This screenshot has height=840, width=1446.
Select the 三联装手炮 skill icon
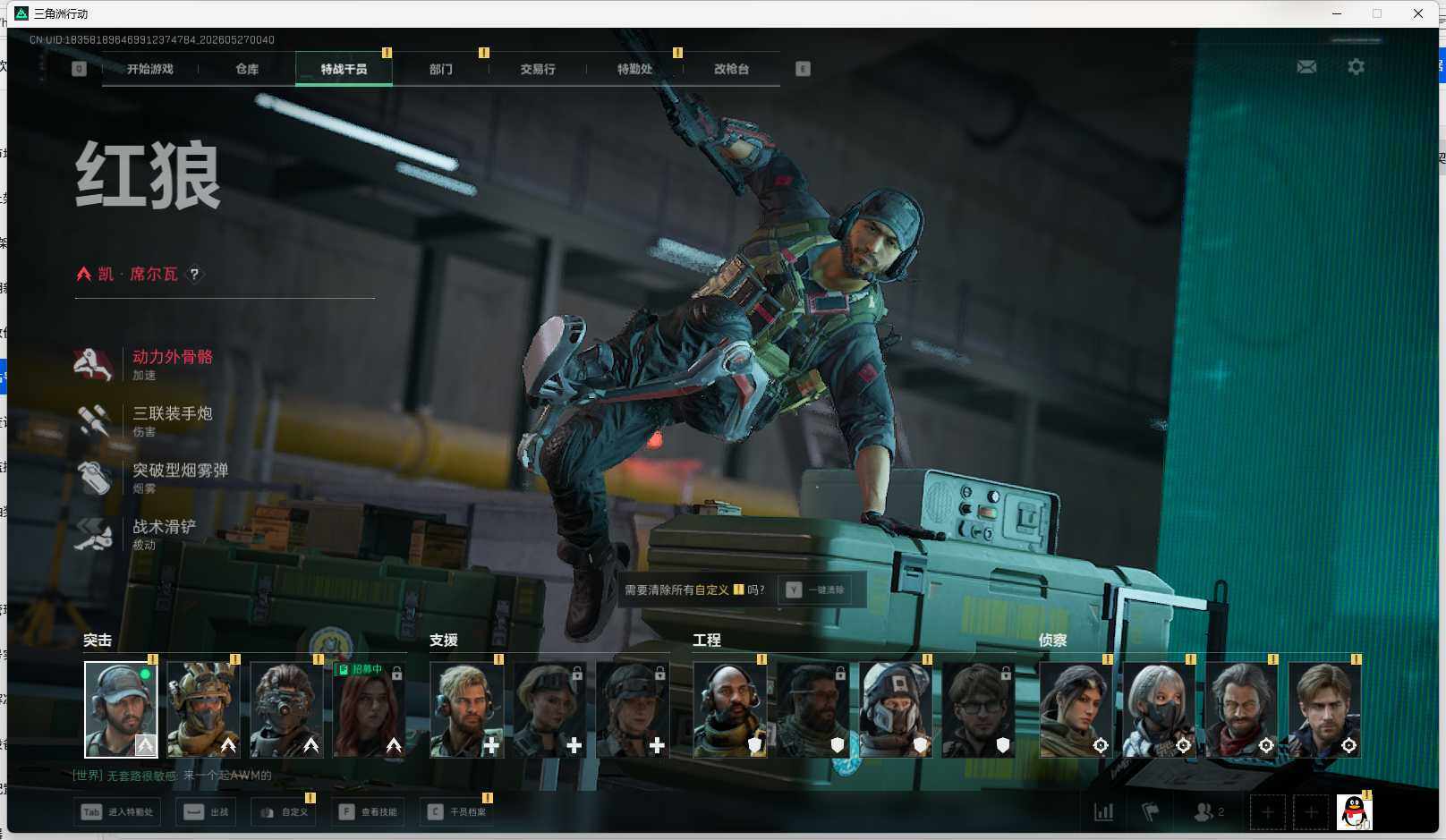coord(93,420)
